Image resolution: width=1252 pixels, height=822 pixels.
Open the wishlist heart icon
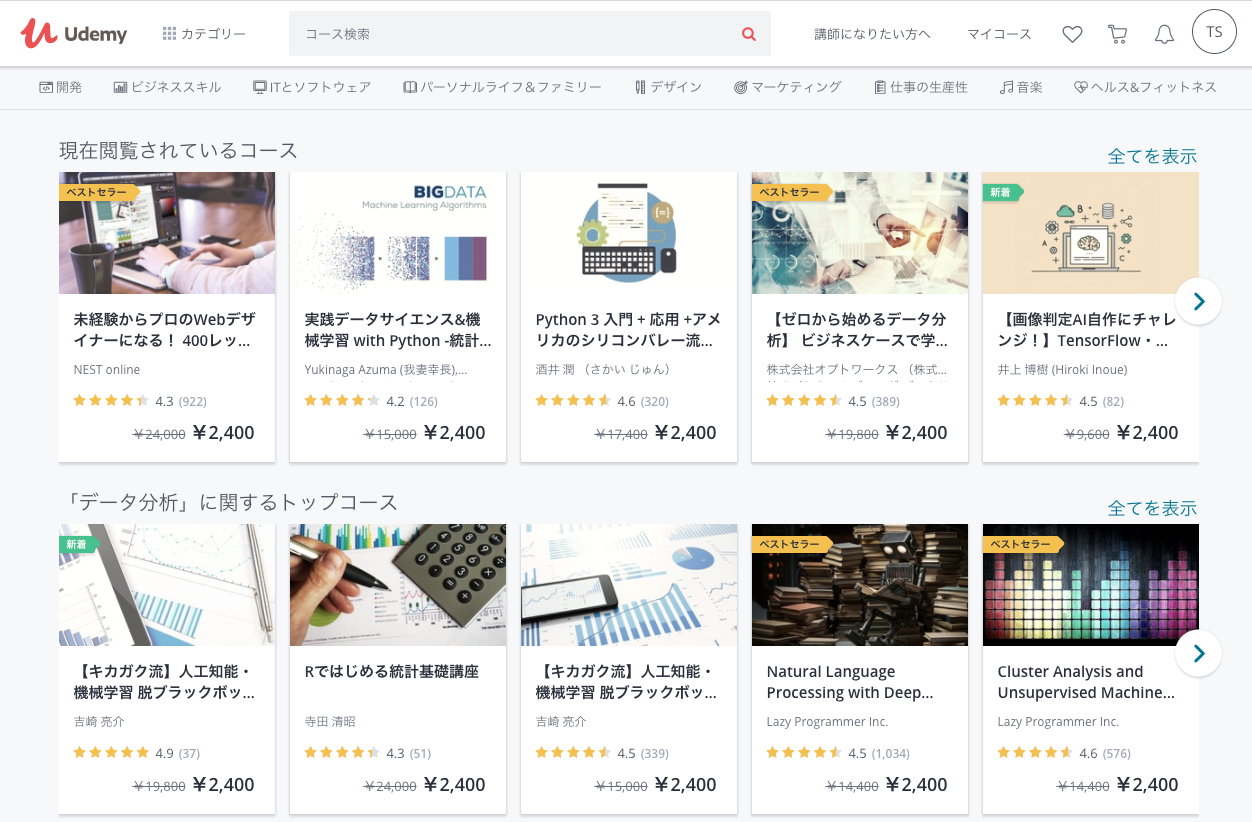click(1072, 34)
